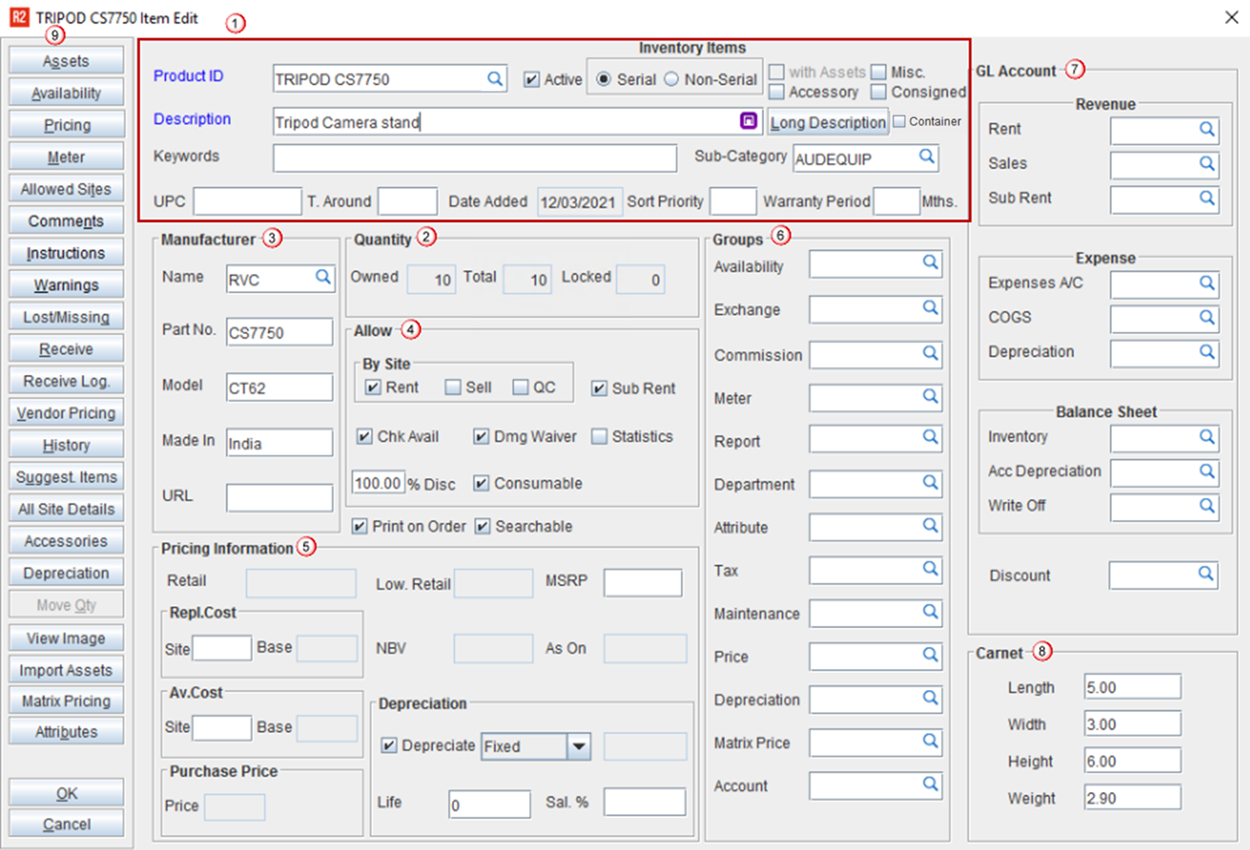Click the Product ID search magnifier icon
1250x850 pixels.
pos(495,79)
